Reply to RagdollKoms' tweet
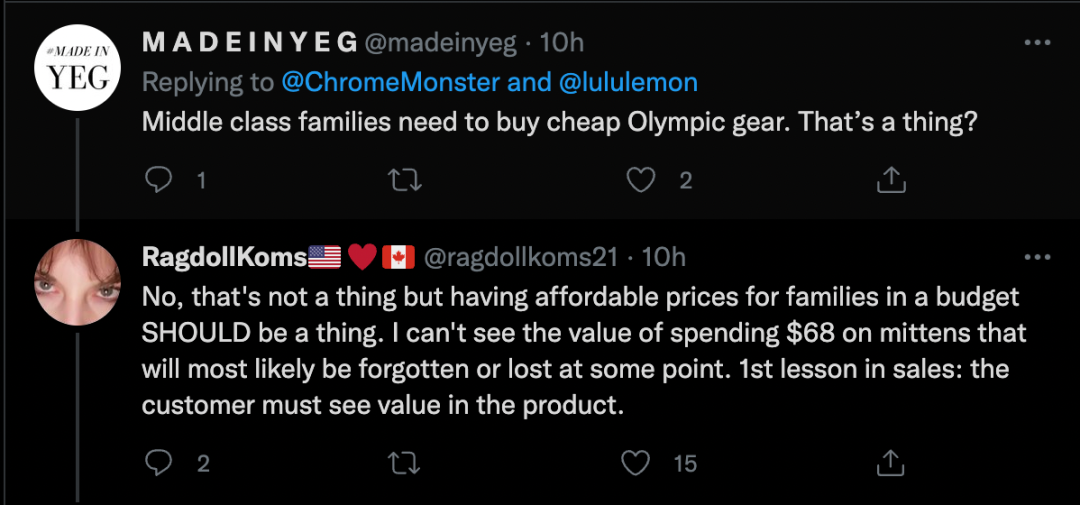Viewport: 1080px width, 505px height. [159, 463]
